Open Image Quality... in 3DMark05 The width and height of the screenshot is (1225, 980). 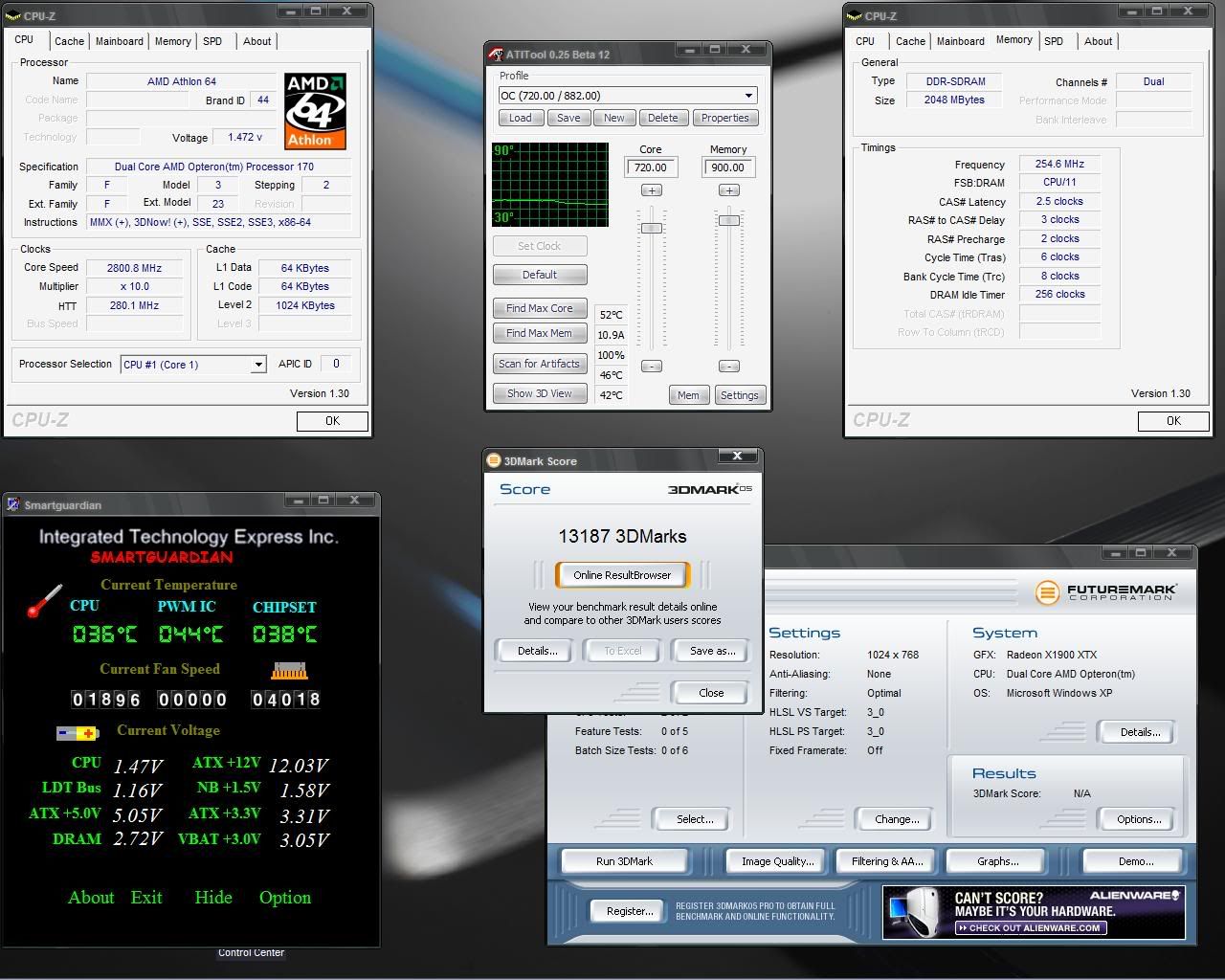click(777, 861)
